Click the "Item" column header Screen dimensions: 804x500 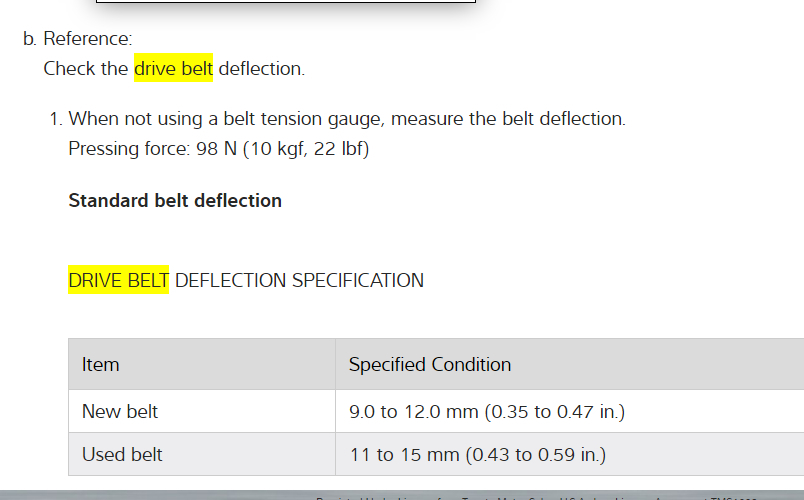coord(100,364)
